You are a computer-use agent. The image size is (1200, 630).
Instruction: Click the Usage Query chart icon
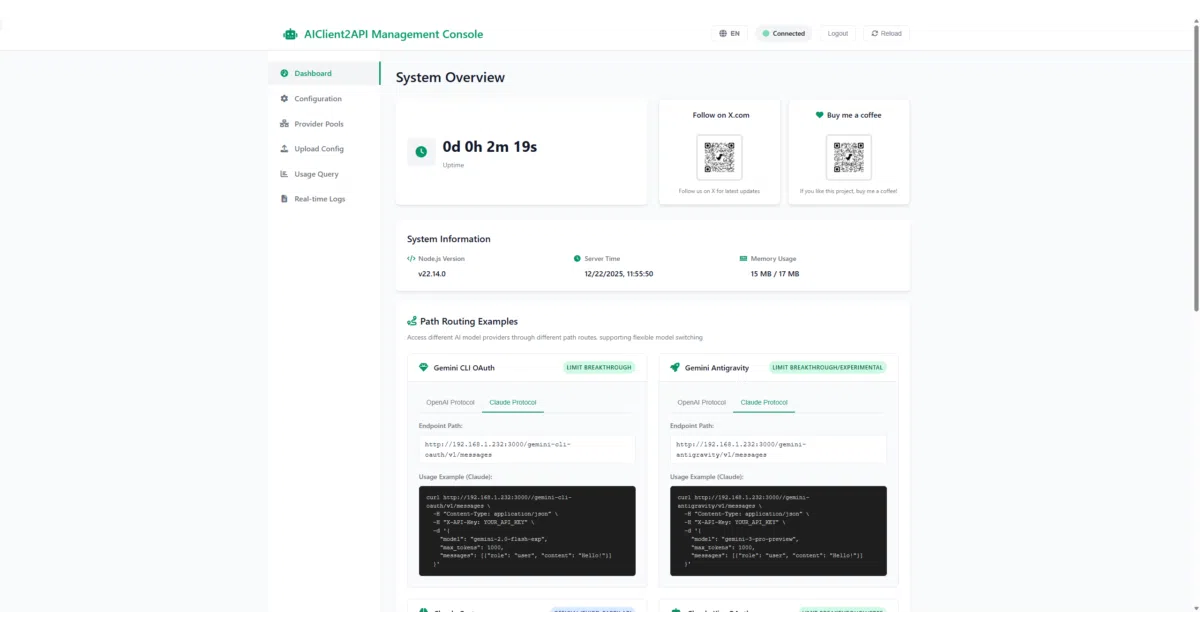coord(284,174)
